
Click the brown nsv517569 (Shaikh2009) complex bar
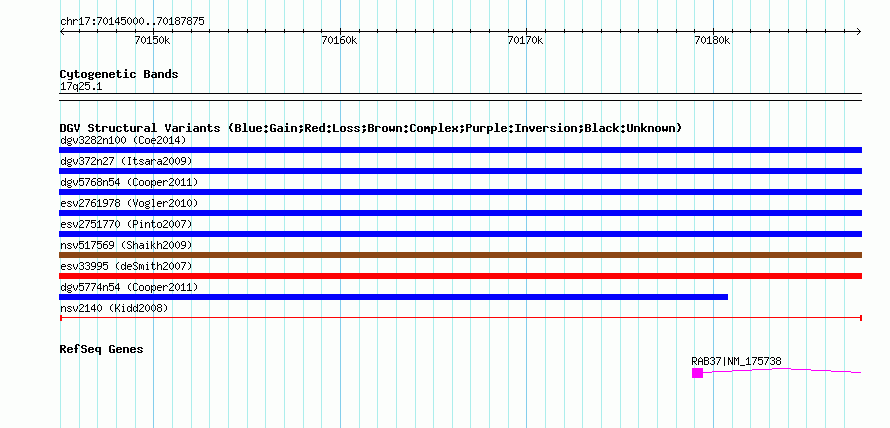coord(460,255)
